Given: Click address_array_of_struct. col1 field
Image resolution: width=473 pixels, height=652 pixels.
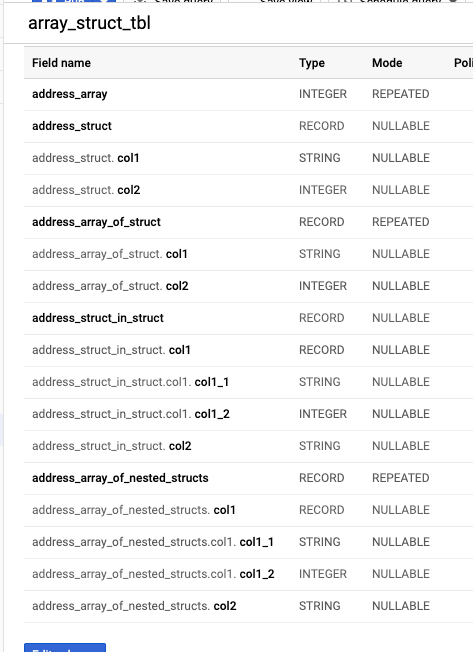Looking at the screenshot, I should click(x=110, y=254).
